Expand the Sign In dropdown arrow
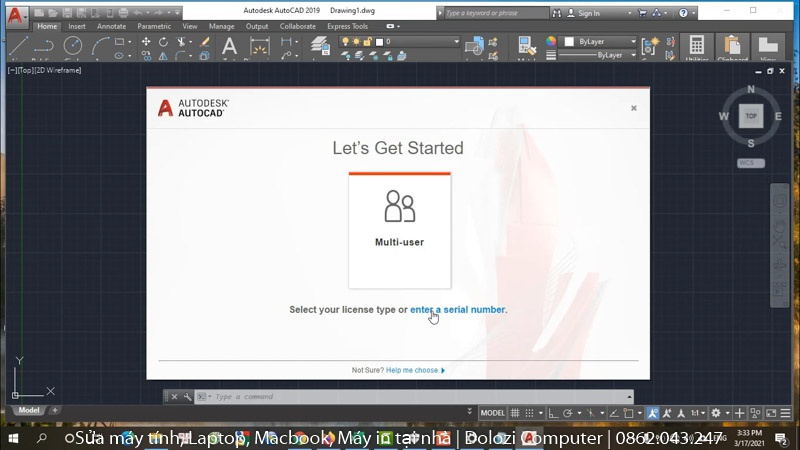800x450 pixels. pyautogui.click(x=630, y=13)
